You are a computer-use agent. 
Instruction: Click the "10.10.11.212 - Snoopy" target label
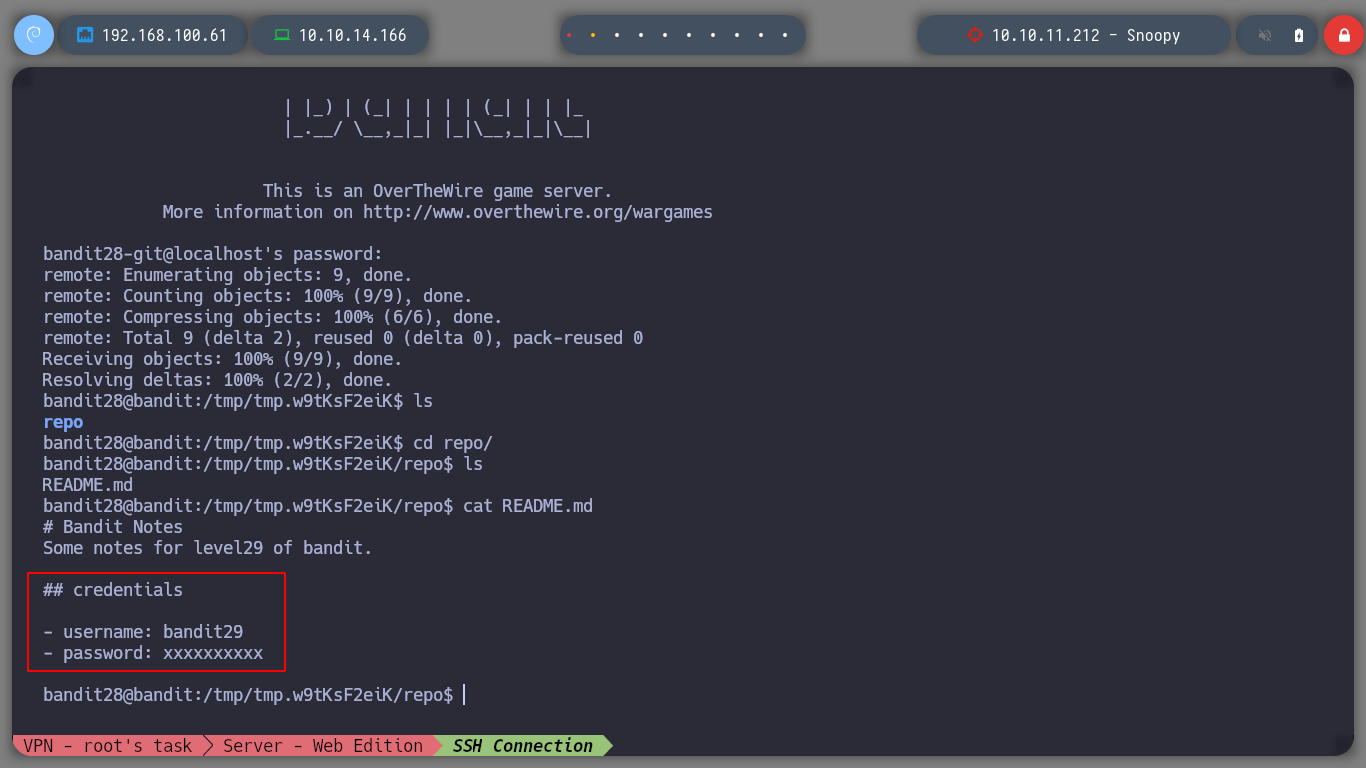[1085, 35]
